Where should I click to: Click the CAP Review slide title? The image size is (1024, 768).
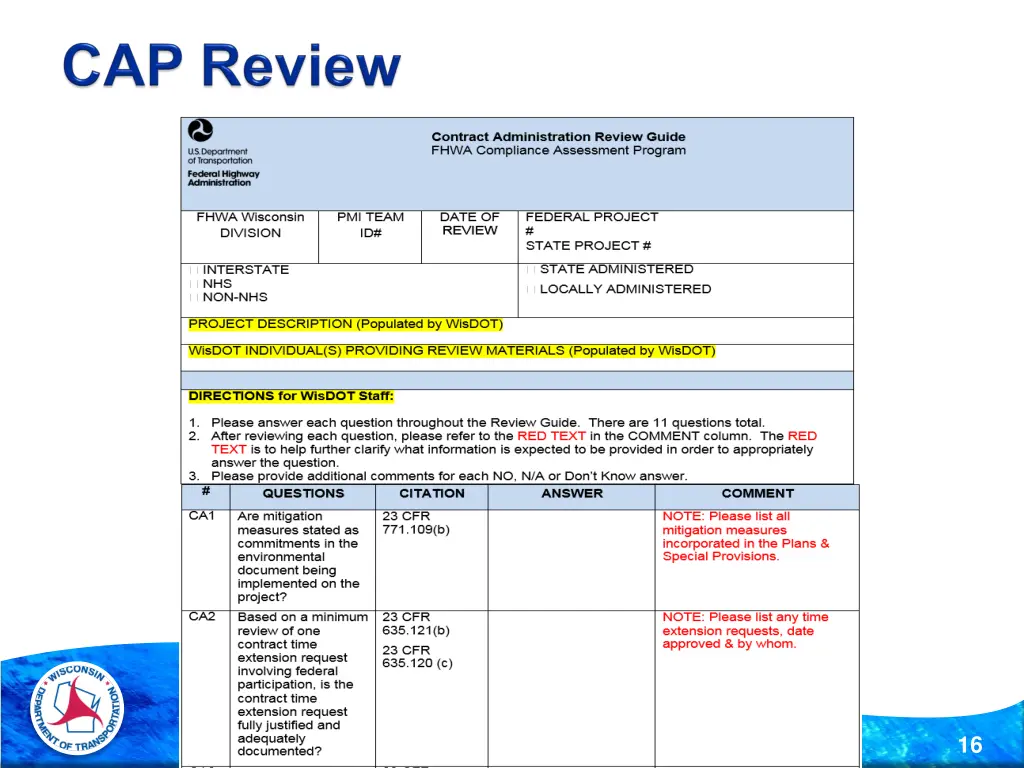coord(232,65)
